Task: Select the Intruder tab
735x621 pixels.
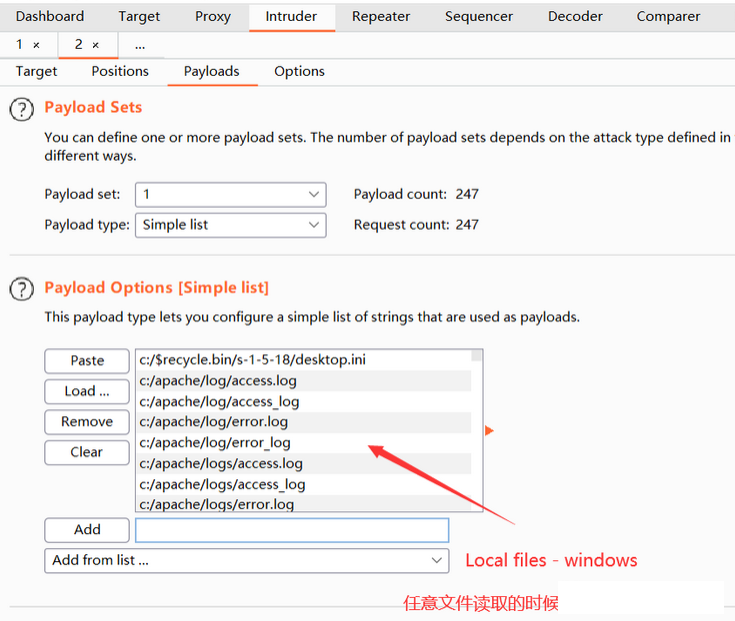Action: tap(291, 16)
